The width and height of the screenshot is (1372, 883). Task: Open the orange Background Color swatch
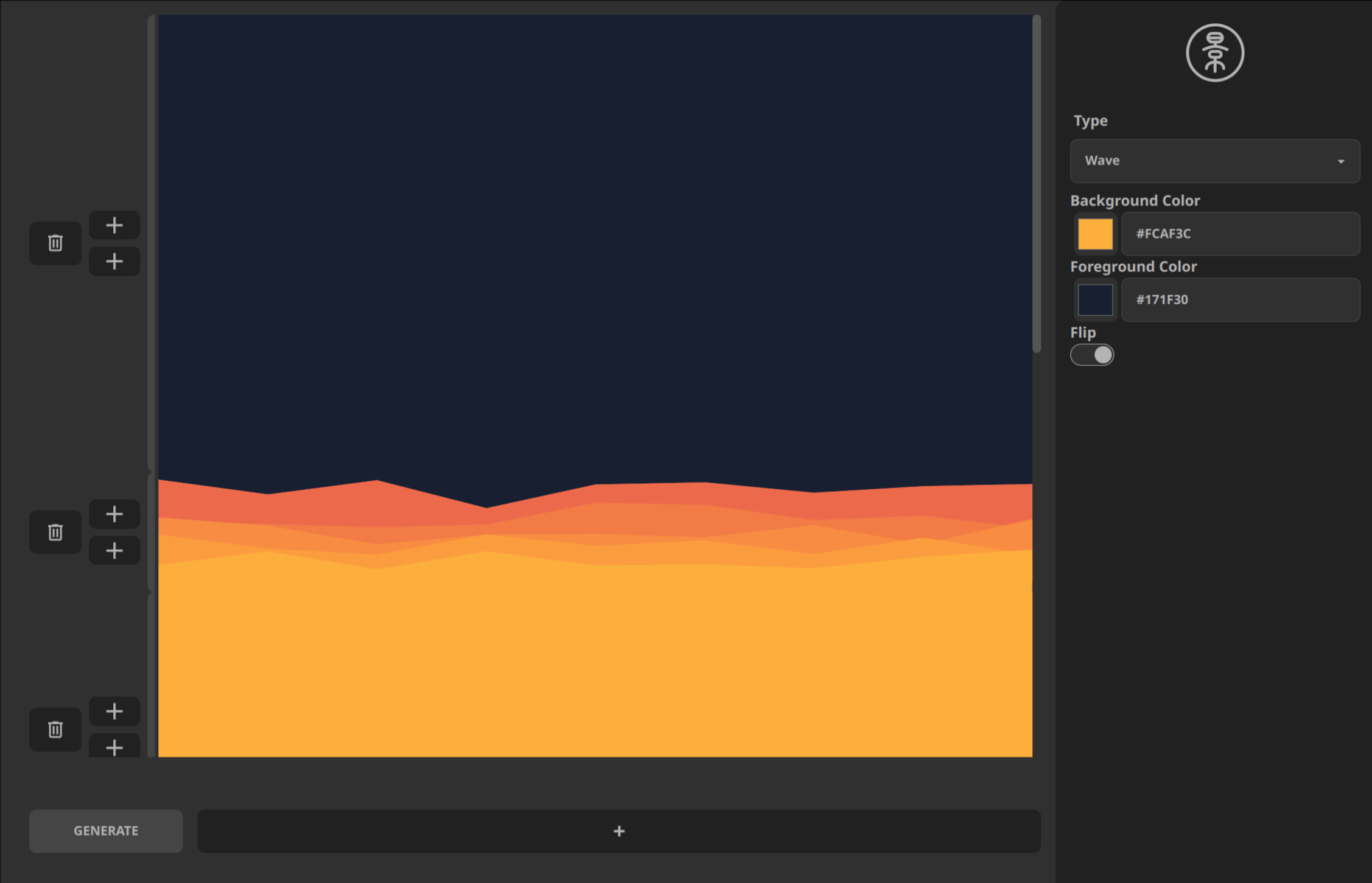click(1094, 234)
